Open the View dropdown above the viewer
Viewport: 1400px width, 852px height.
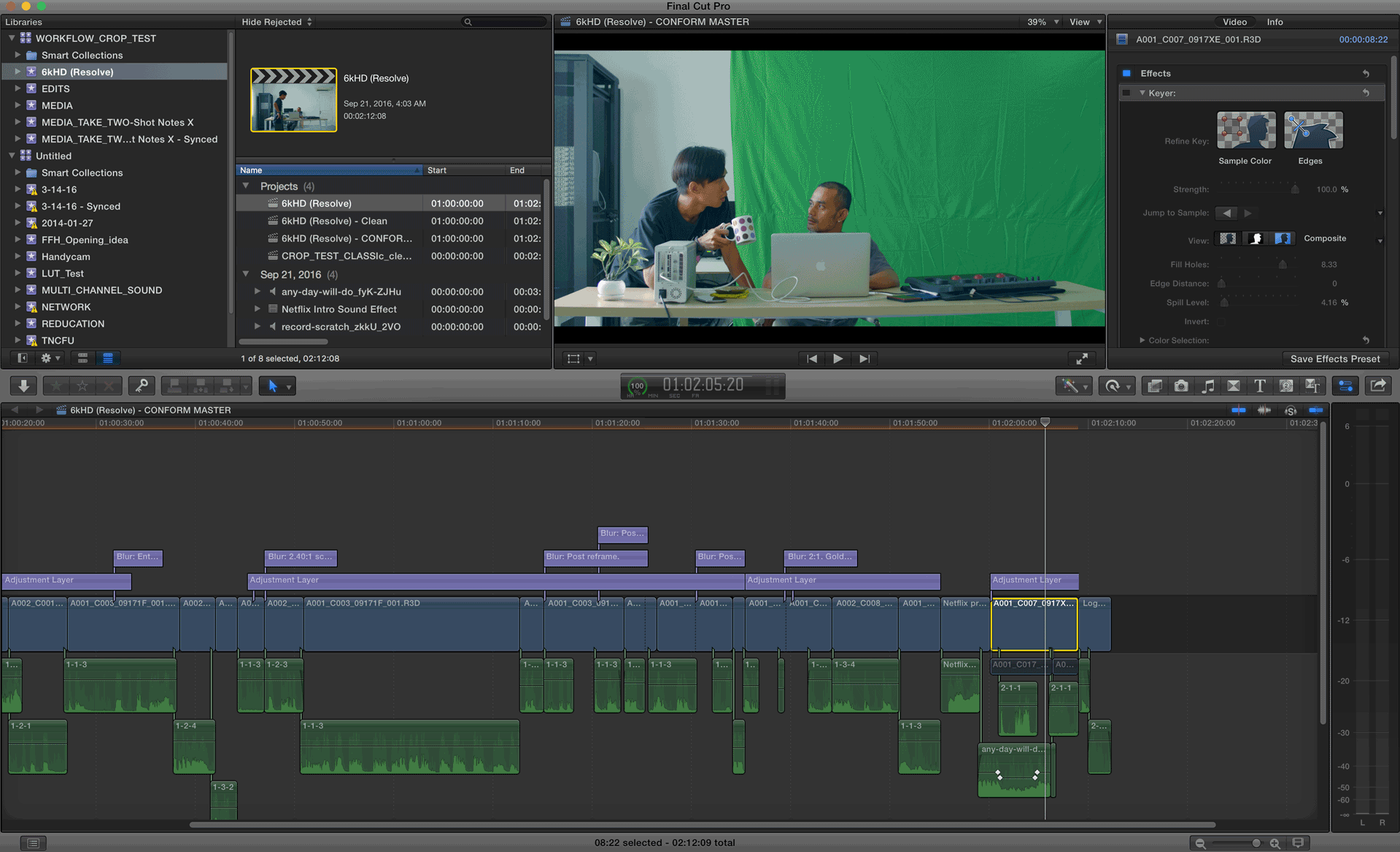(x=1084, y=22)
